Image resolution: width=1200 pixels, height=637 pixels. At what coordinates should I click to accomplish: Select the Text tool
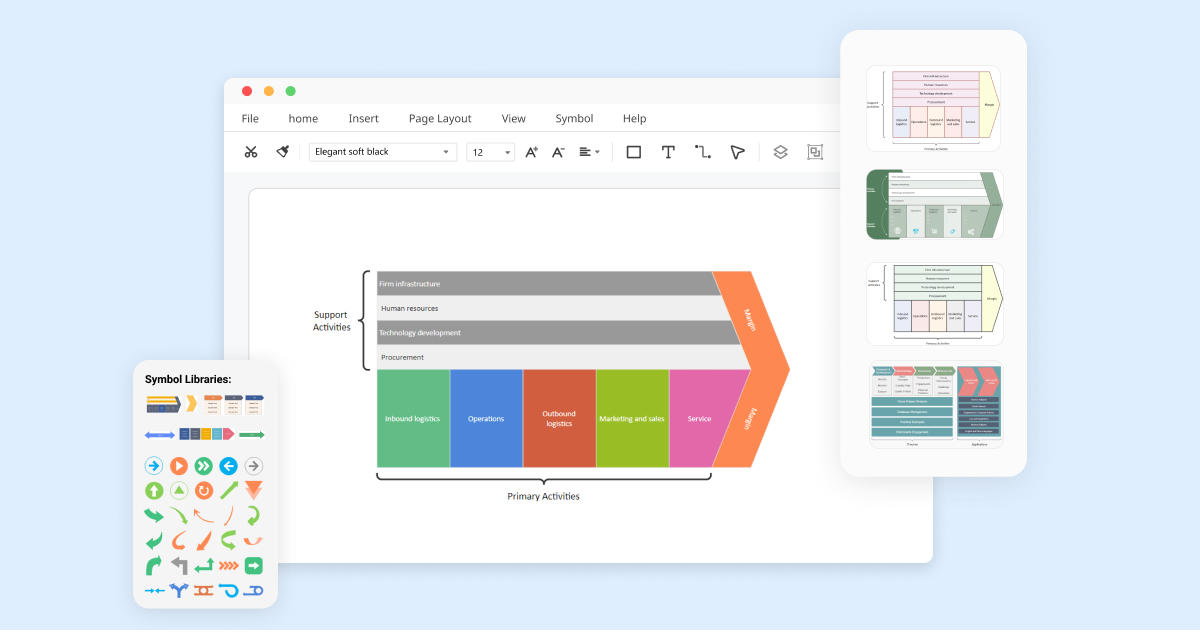668,151
